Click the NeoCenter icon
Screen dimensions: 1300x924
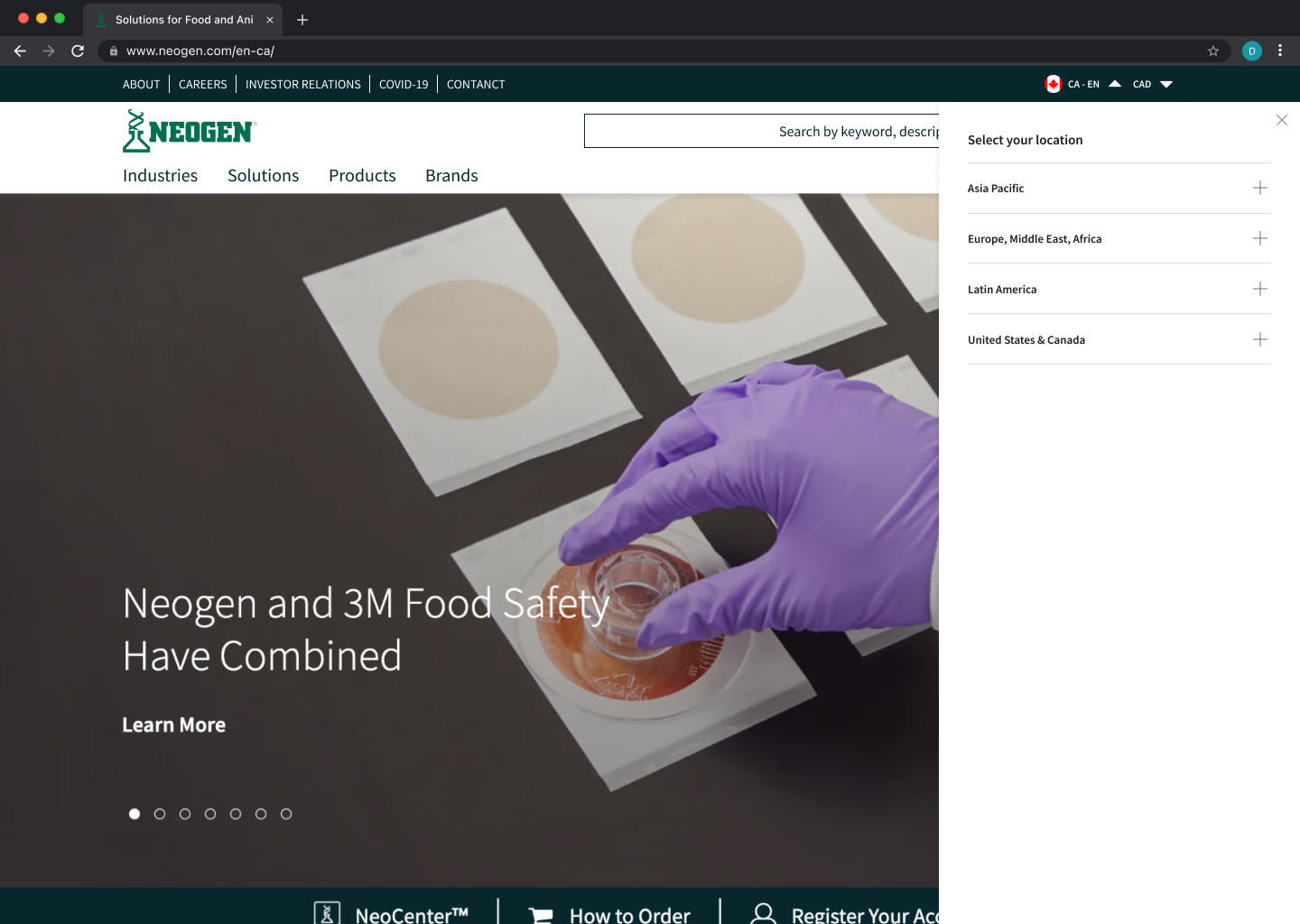[327, 913]
